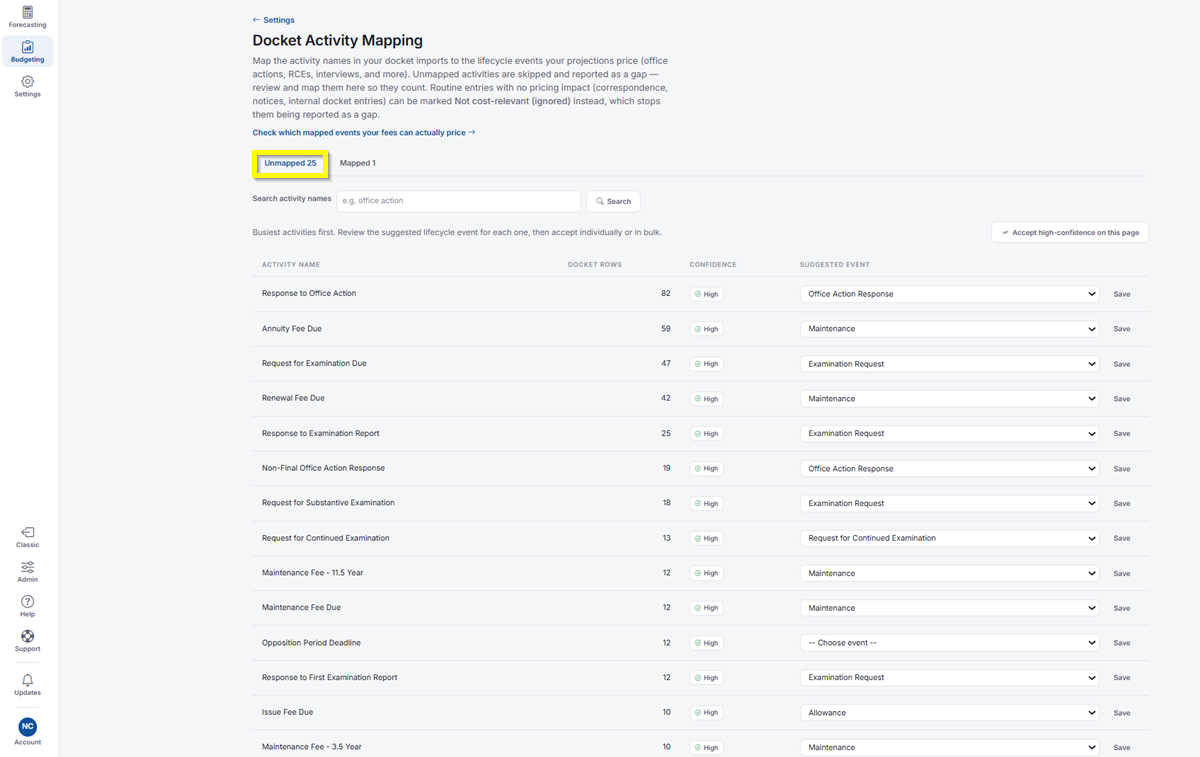Open dropdown for Response to Office Action

pos(950,294)
